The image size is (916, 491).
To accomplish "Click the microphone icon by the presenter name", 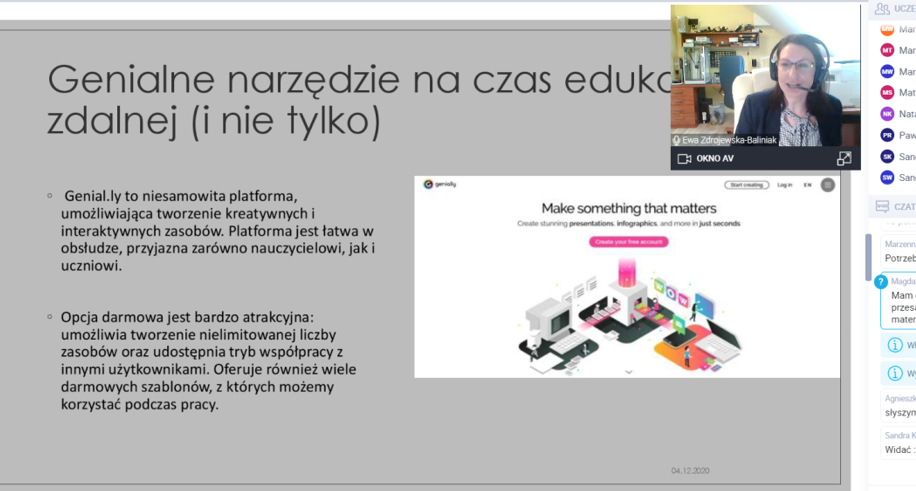I will 677,140.
